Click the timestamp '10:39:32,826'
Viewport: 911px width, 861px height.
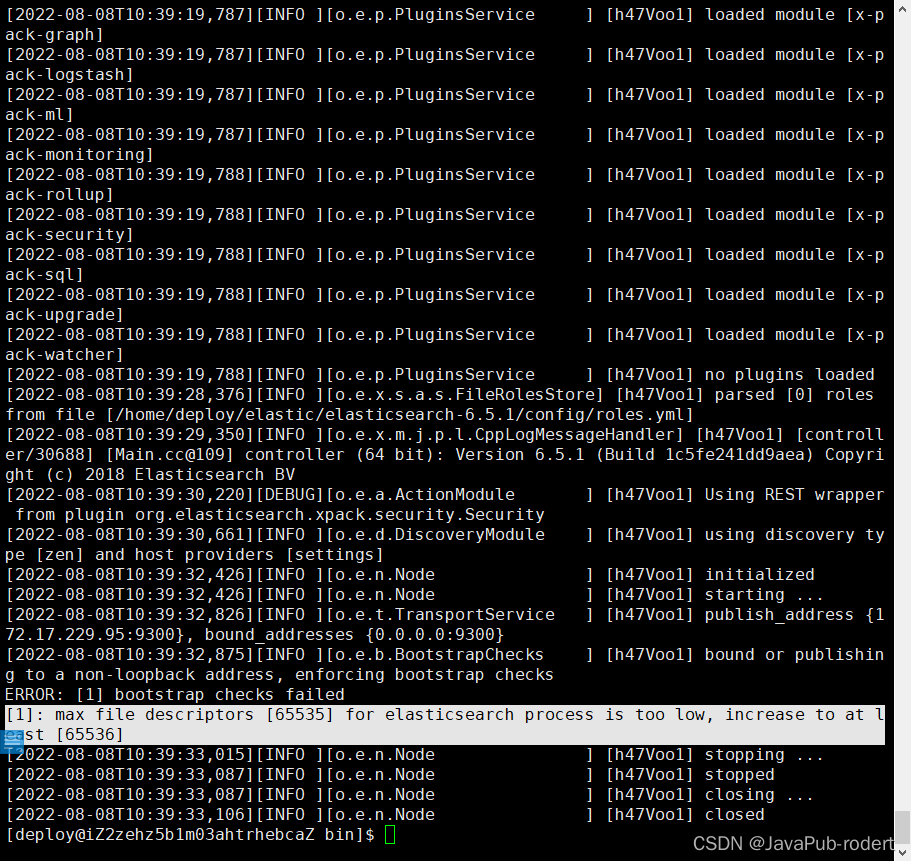point(190,615)
